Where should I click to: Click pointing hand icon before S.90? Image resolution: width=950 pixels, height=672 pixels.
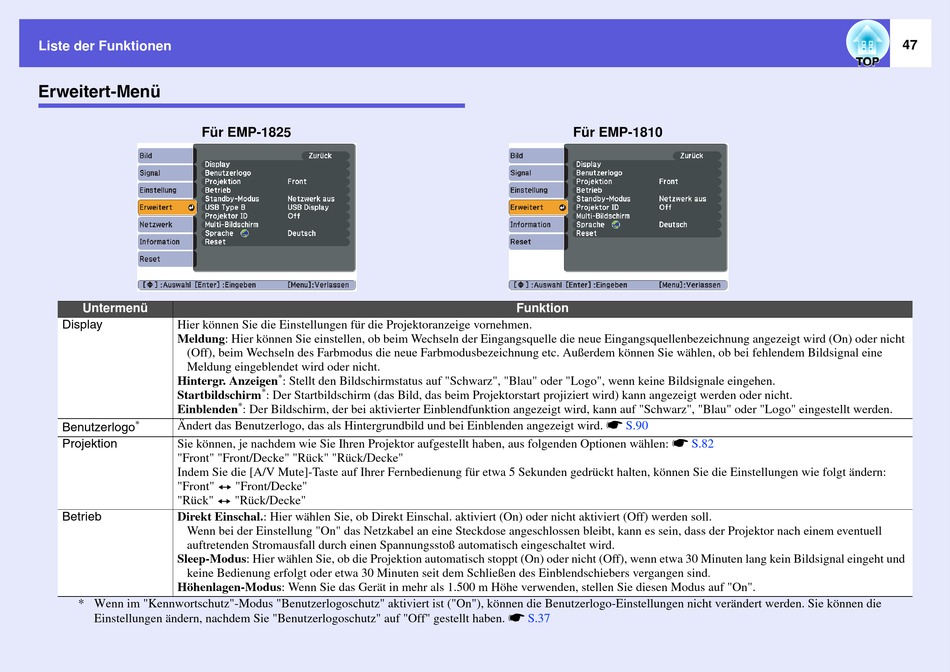pyautogui.click(x=614, y=425)
